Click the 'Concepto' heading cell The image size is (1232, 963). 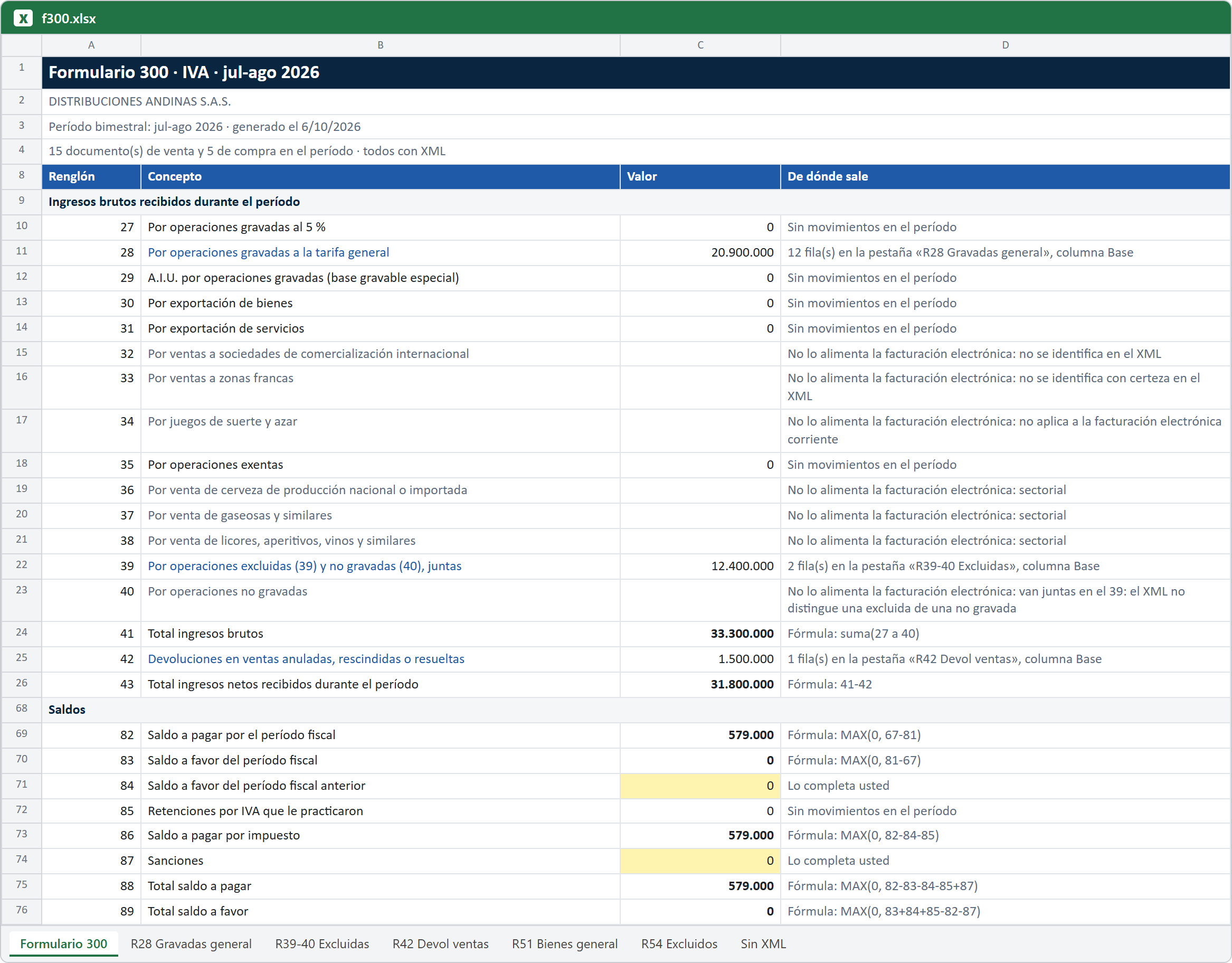(x=380, y=176)
